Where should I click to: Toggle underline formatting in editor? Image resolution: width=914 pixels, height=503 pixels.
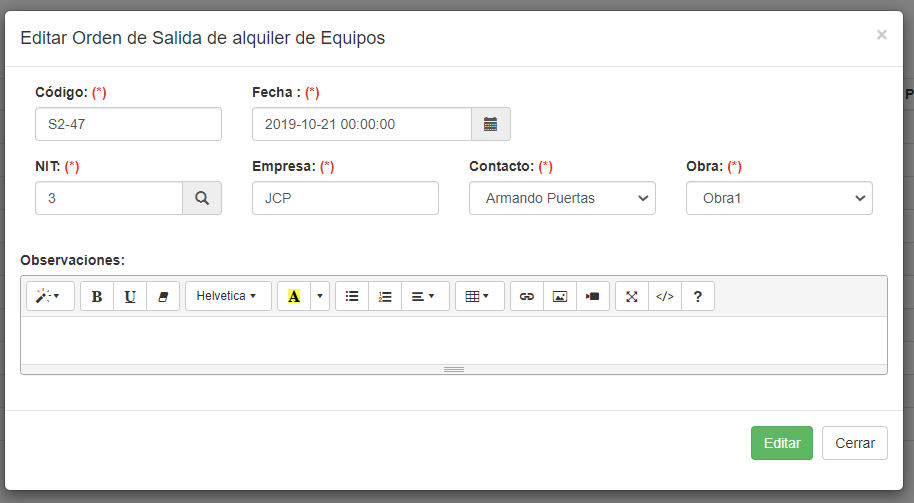click(130, 296)
